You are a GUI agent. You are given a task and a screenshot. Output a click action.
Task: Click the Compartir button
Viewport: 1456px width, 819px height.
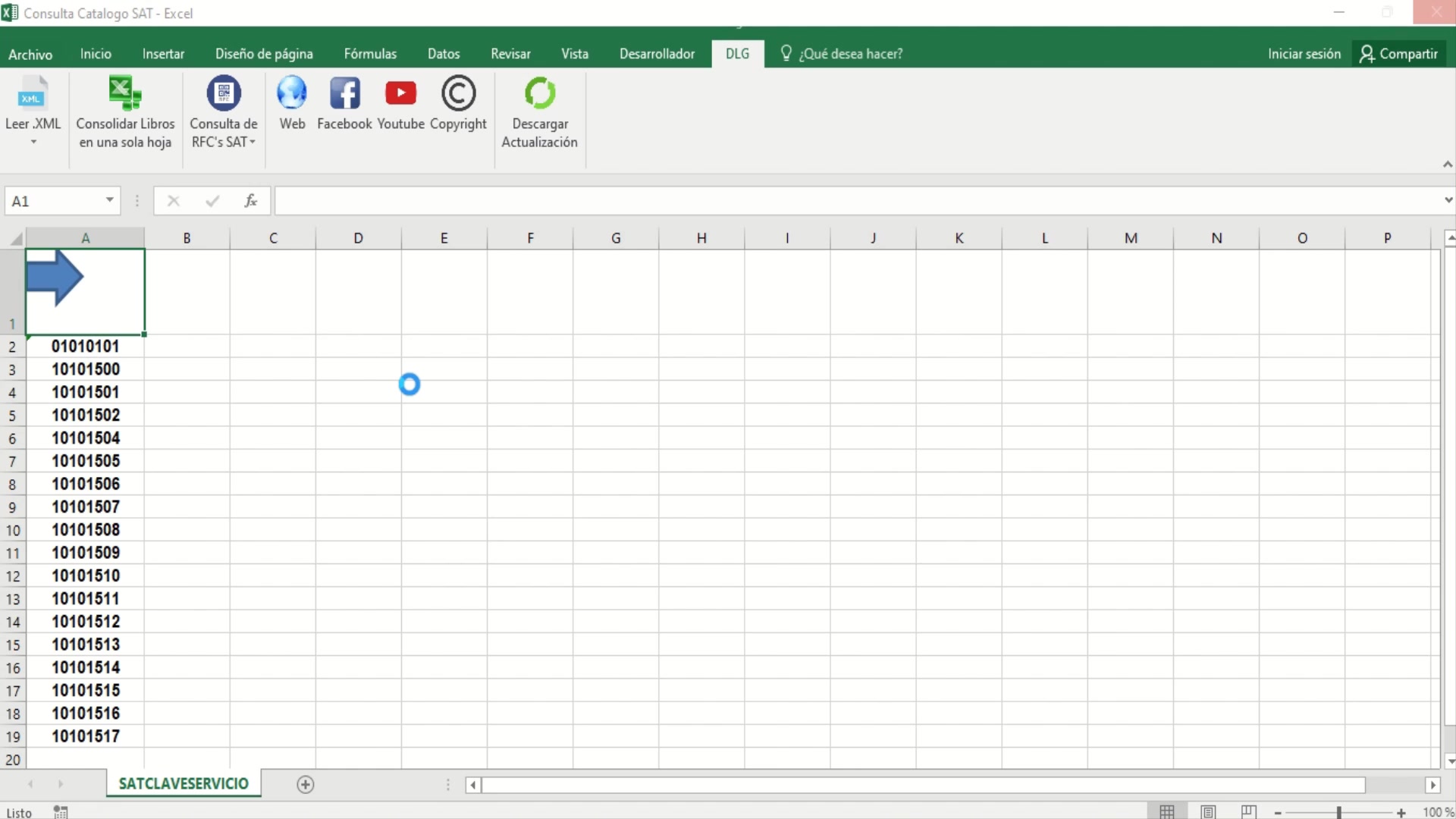click(x=1399, y=54)
